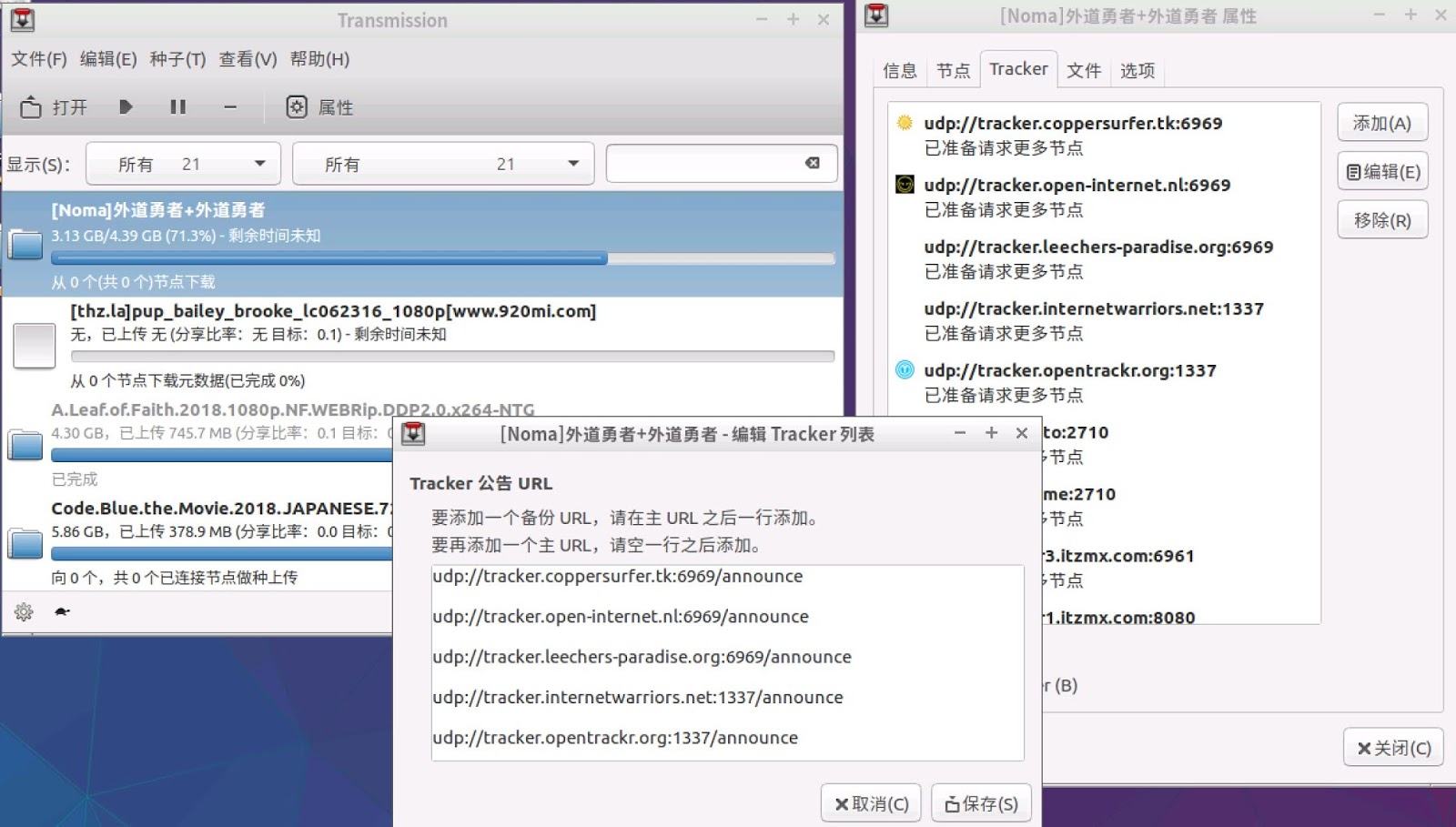
Task: Select the A.Leaf.of.Faith.2018 torrent name
Action: [x=293, y=409]
